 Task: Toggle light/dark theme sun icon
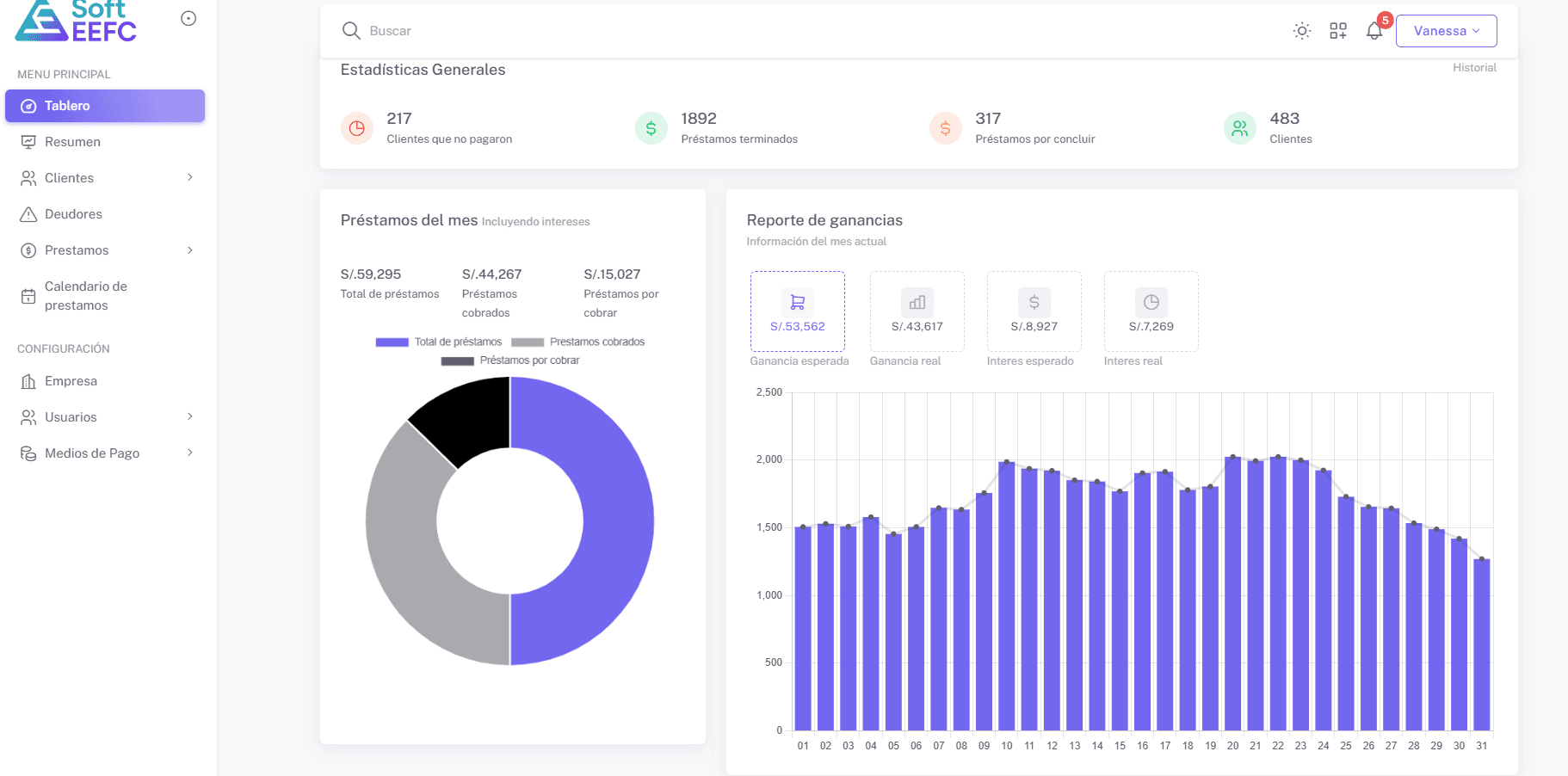(x=1302, y=31)
